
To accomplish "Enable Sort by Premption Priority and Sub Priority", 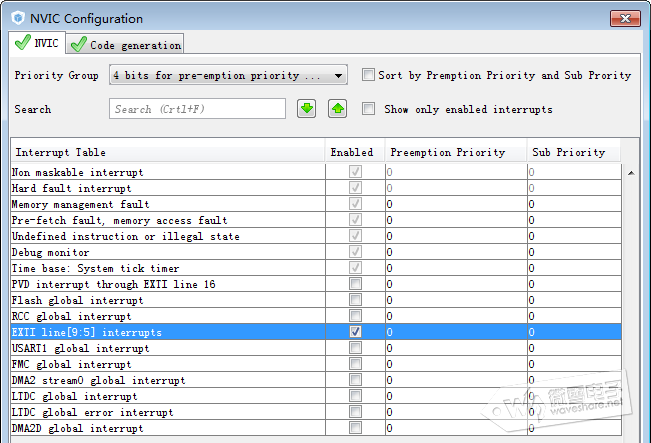I will click(369, 75).
